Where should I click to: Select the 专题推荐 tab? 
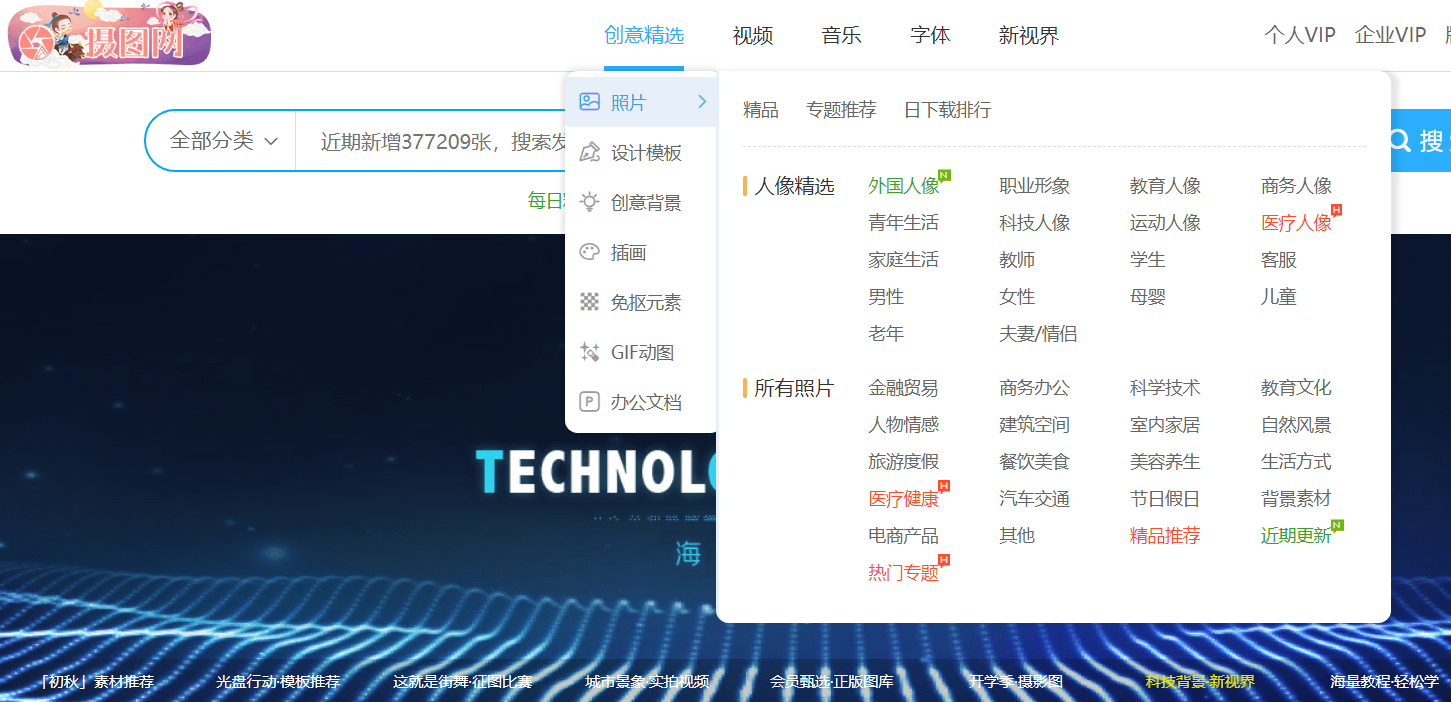coord(841,110)
